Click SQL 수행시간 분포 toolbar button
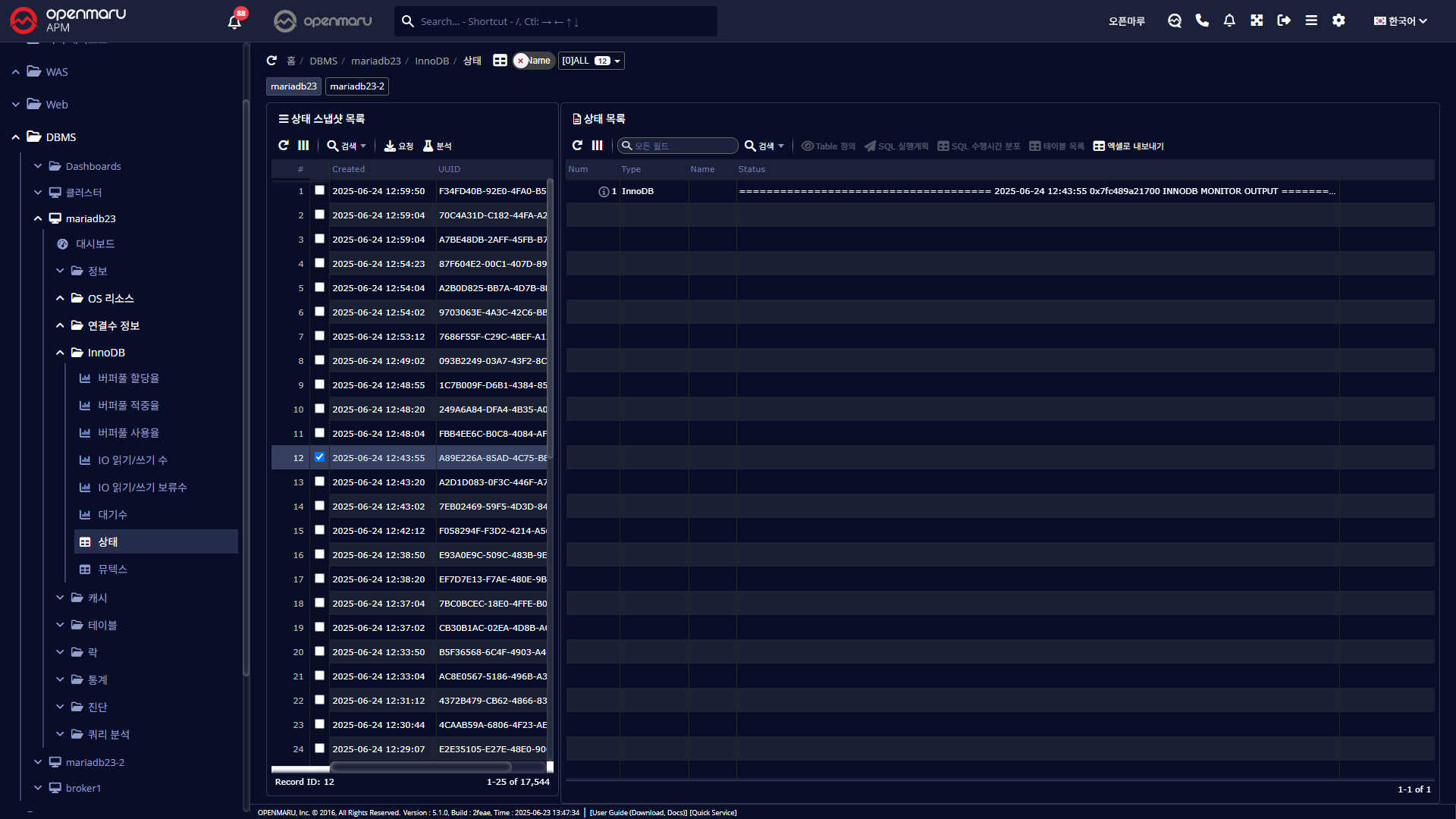 pos(979,146)
